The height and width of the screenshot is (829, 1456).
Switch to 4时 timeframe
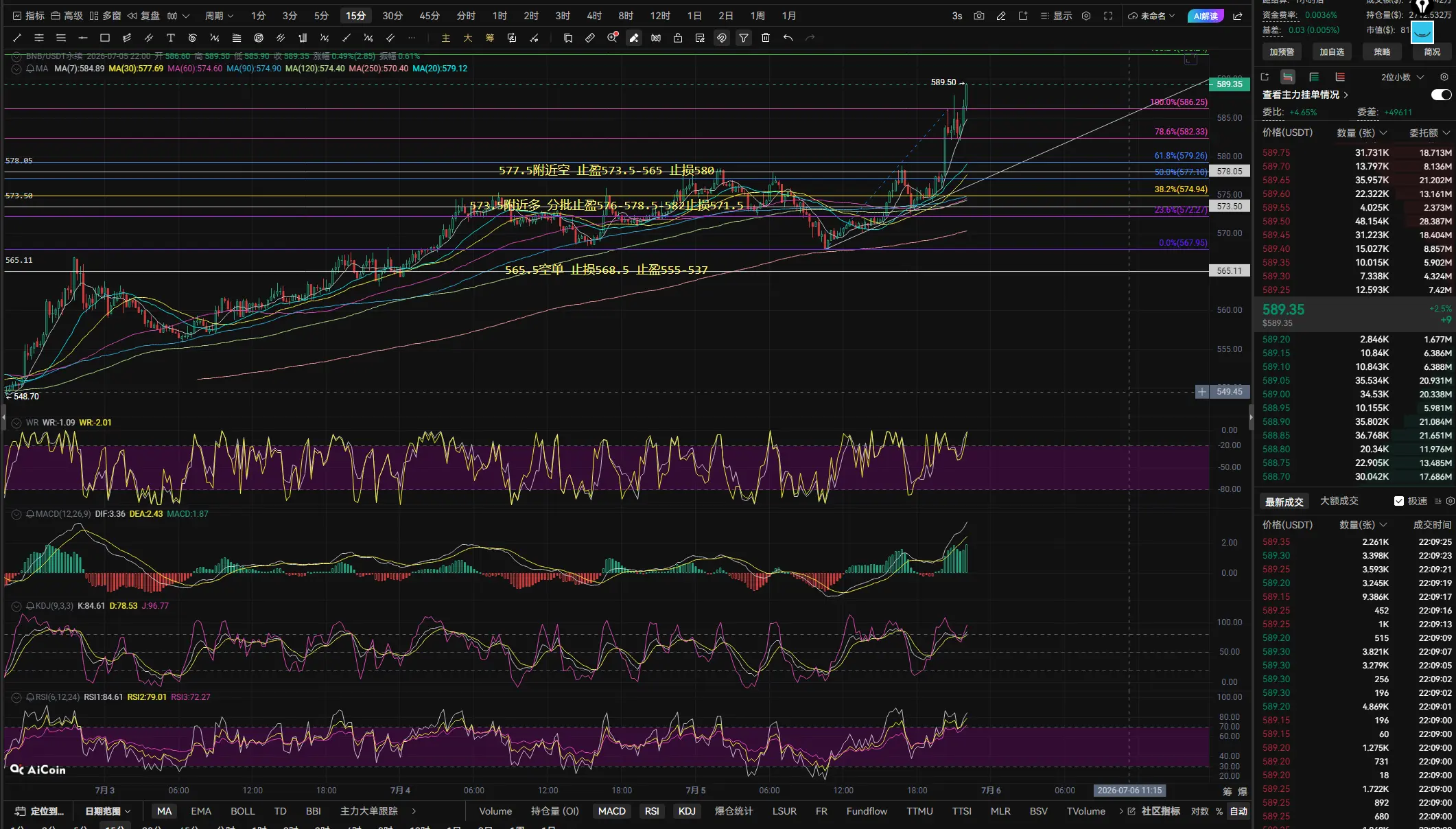pos(594,16)
